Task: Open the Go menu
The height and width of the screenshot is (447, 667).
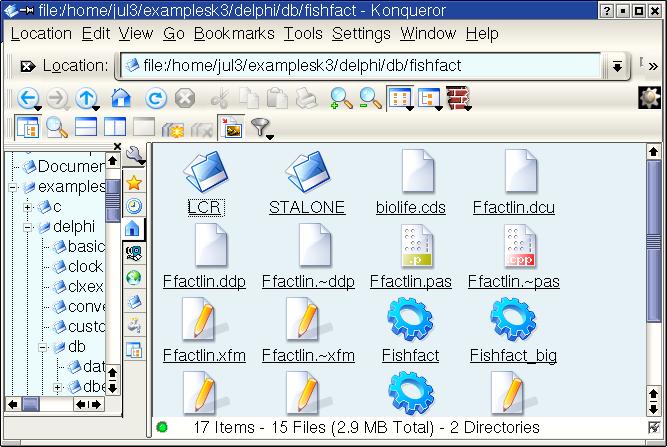Action: [x=174, y=34]
